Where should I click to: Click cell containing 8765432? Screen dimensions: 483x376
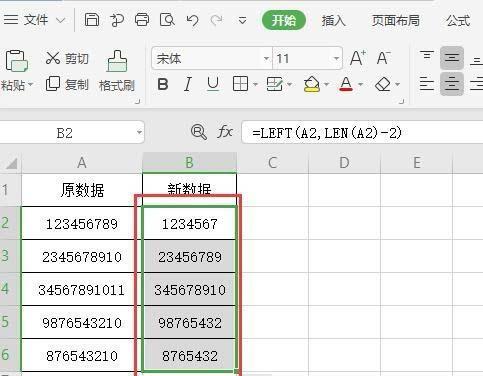coord(189,355)
